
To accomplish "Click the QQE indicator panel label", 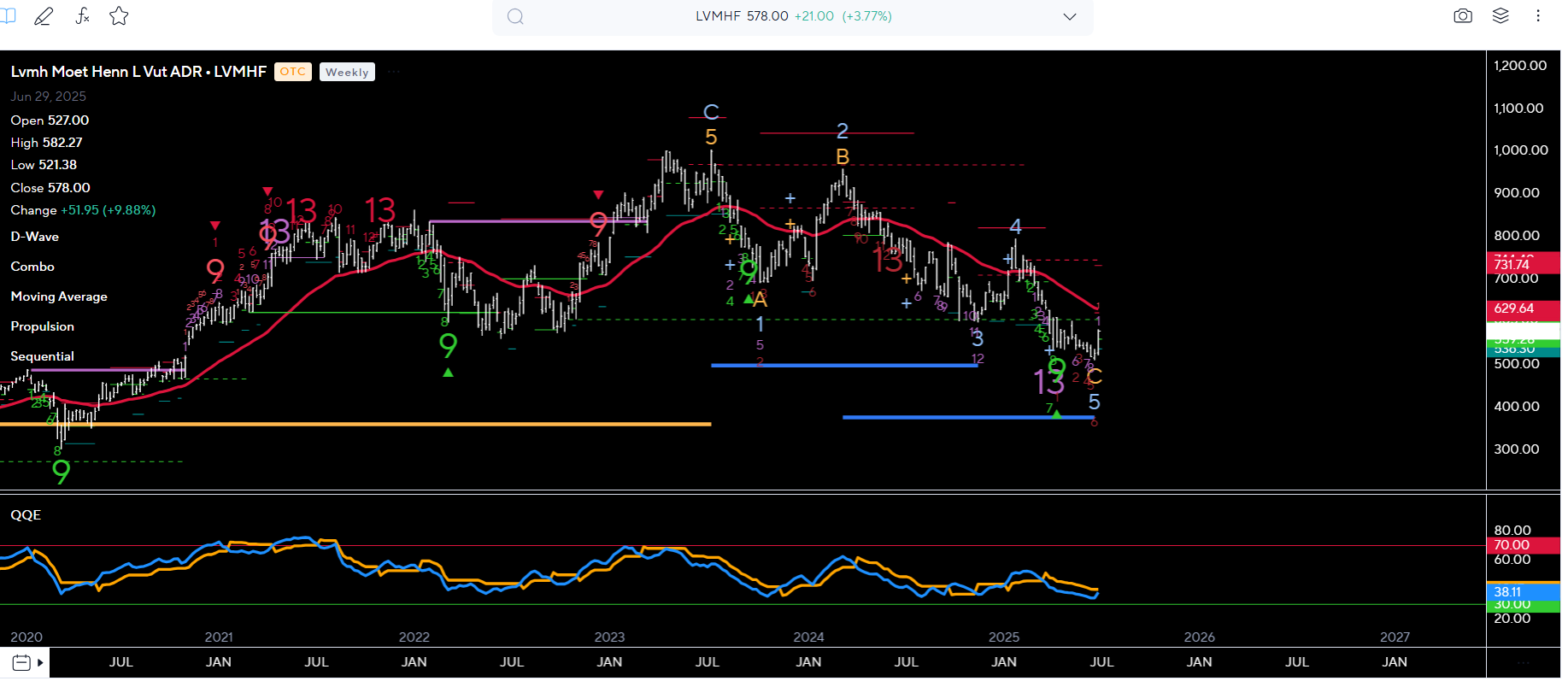I will [x=26, y=515].
